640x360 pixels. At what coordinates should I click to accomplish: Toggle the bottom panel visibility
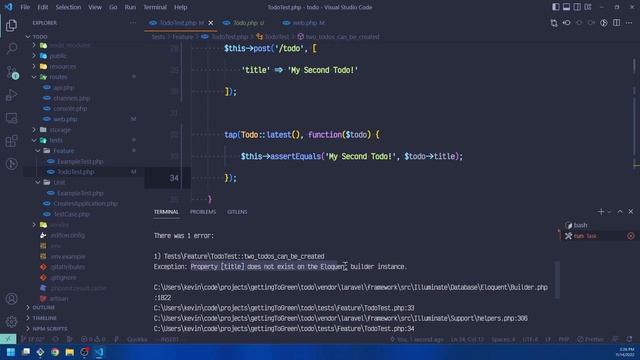(567, 7)
